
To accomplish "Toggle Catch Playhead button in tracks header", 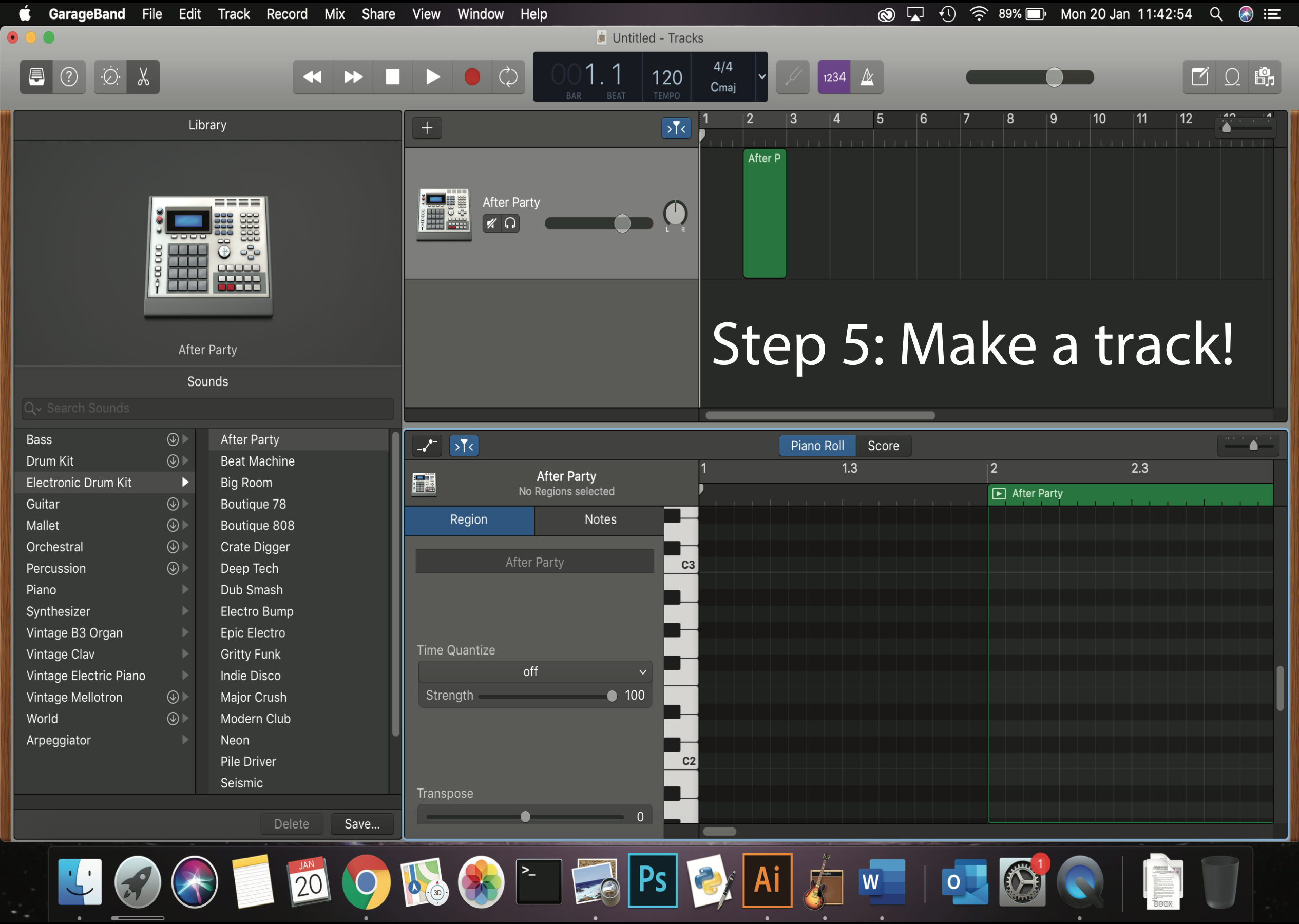I will [x=676, y=128].
